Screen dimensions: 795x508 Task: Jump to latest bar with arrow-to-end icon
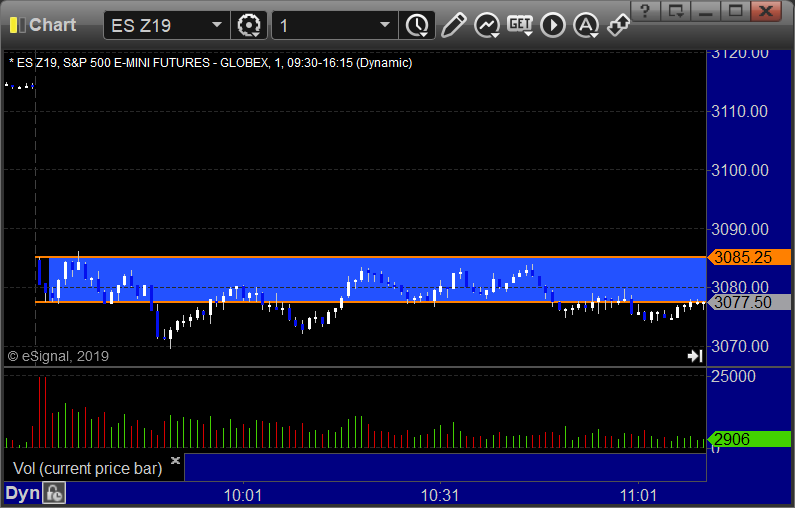(x=695, y=356)
